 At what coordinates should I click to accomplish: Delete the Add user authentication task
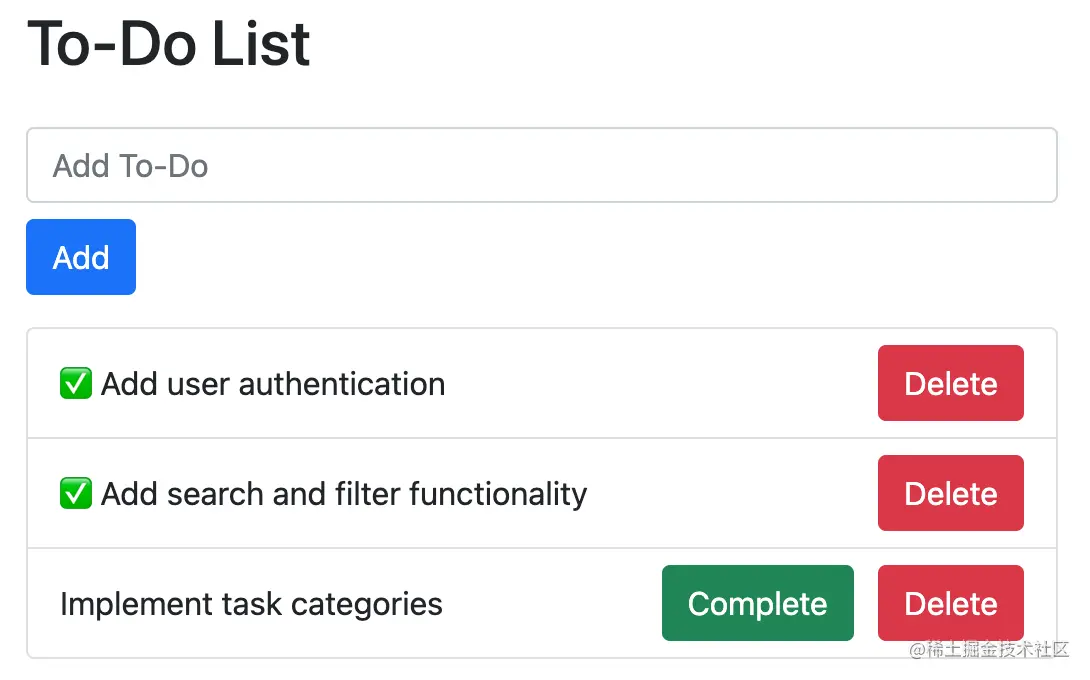[x=950, y=383]
